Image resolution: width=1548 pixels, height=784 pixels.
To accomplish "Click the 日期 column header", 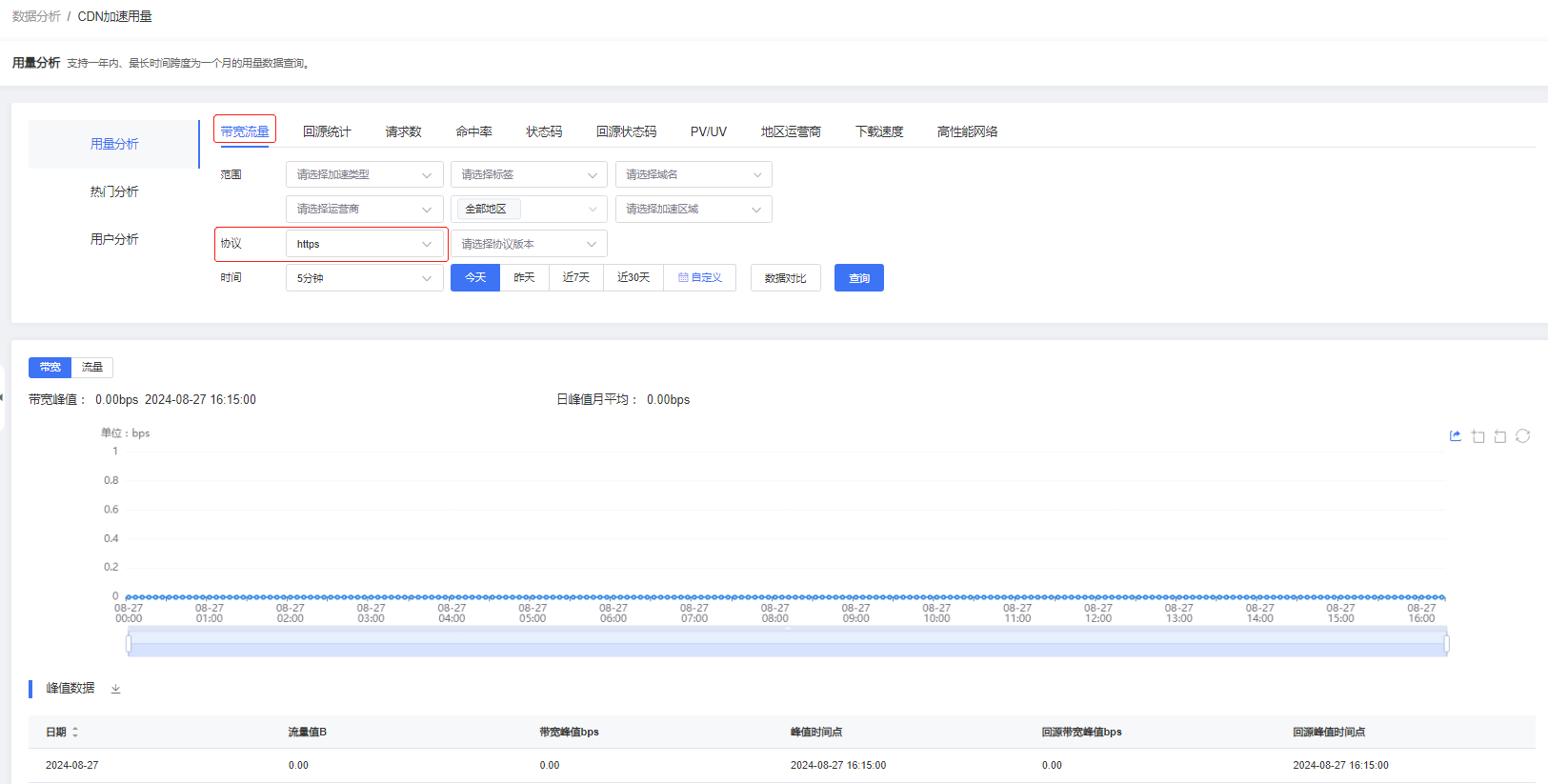I will coord(56,733).
